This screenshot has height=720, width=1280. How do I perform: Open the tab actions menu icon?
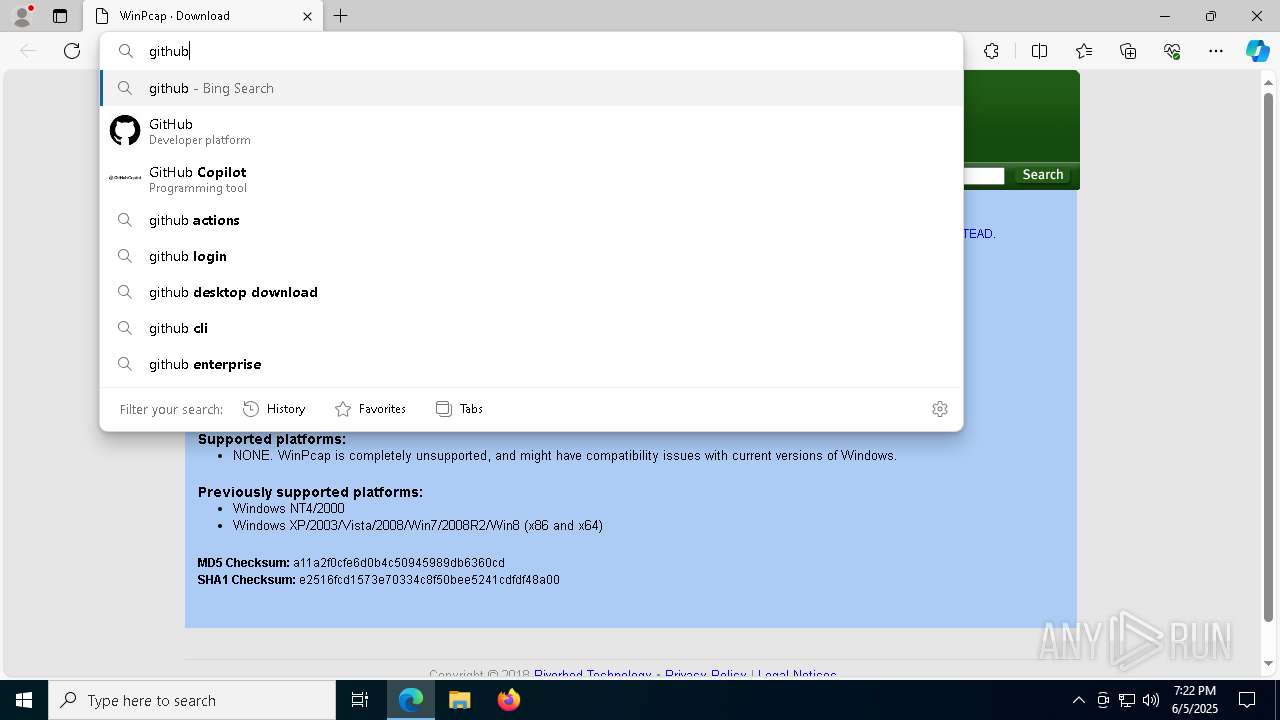click(60, 16)
